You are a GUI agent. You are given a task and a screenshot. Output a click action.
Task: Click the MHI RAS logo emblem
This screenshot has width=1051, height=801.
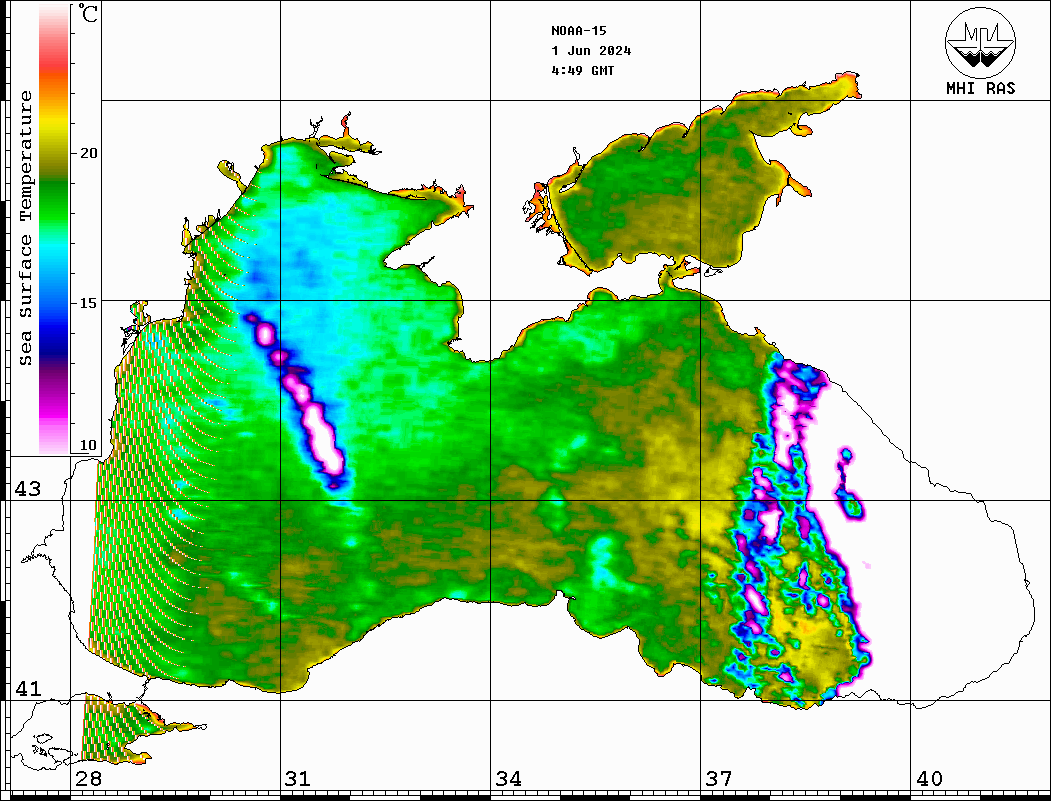click(980, 42)
